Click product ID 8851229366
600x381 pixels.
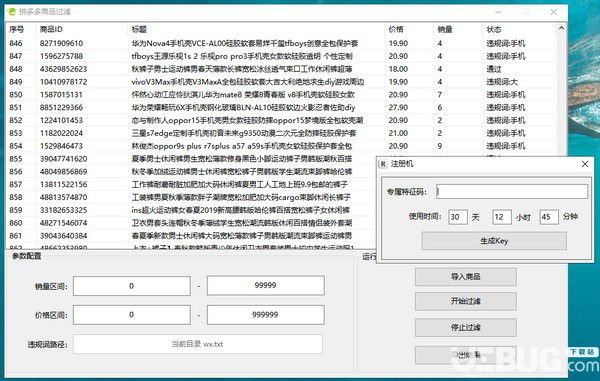point(61,108)
